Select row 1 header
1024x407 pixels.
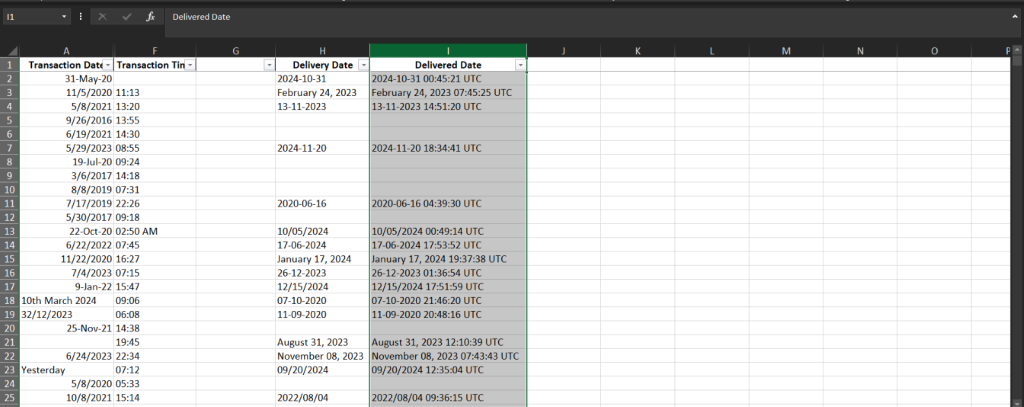10,65
